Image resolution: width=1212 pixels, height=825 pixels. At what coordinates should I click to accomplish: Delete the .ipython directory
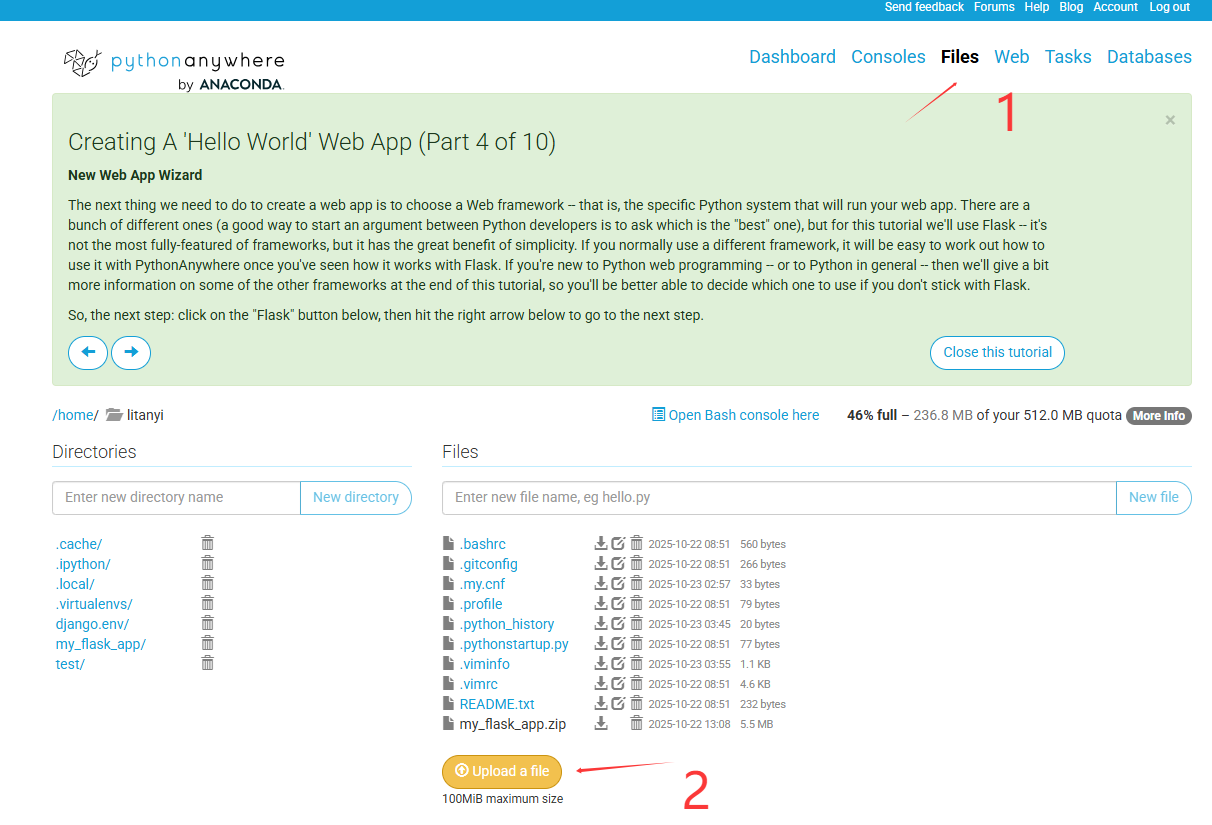207,563
